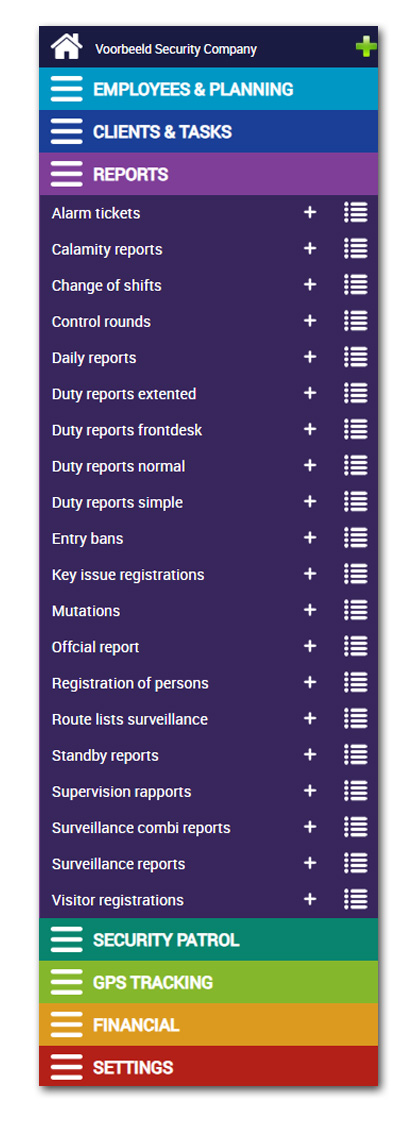Image resolution: width=397 pixels, height=1140 pixels.
Task: Open the Visitor registrations list icon
Action: tap(356, 899)
